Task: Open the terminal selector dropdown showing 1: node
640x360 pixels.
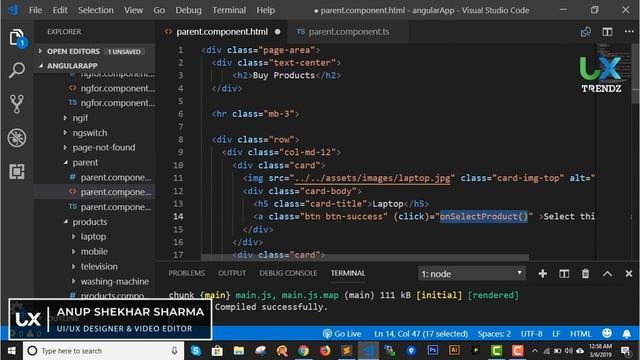Action: 471,274
